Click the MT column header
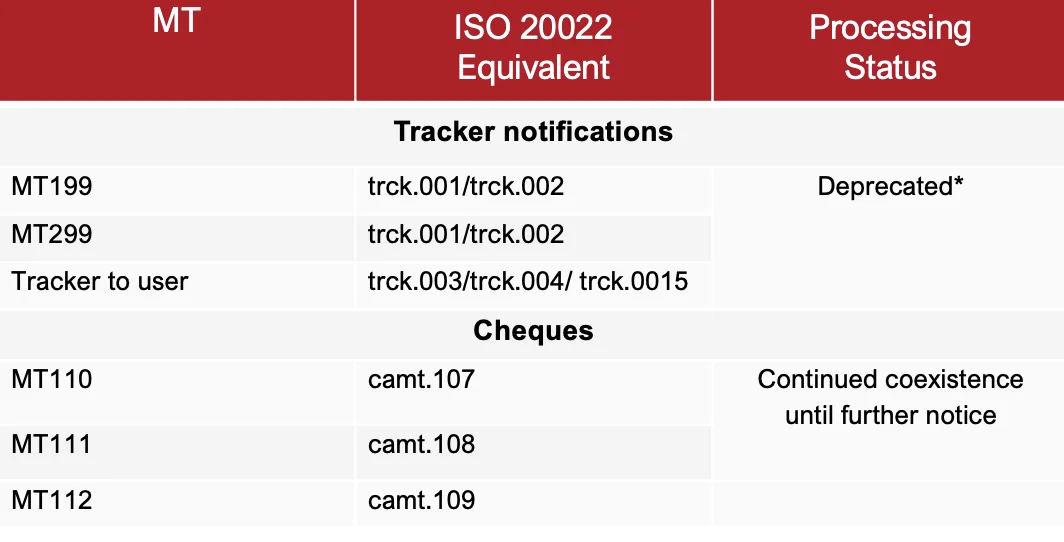This screenshot has height=542, width=1064. (177, 22)
